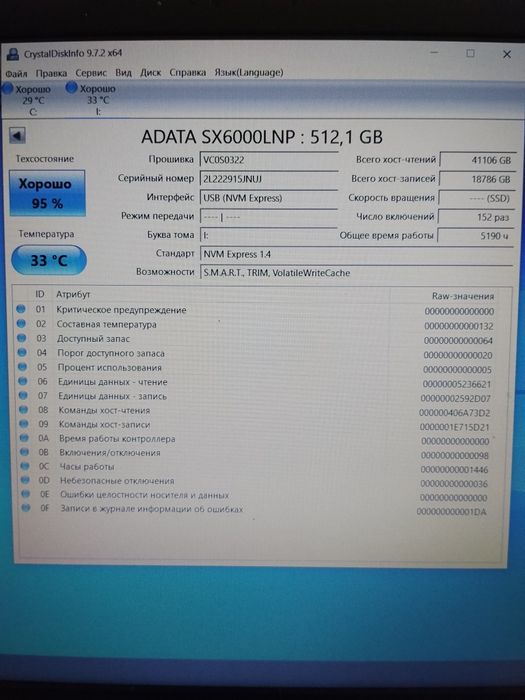Click the ID column header
525x700 pixels.
click(x=40, y=294)
